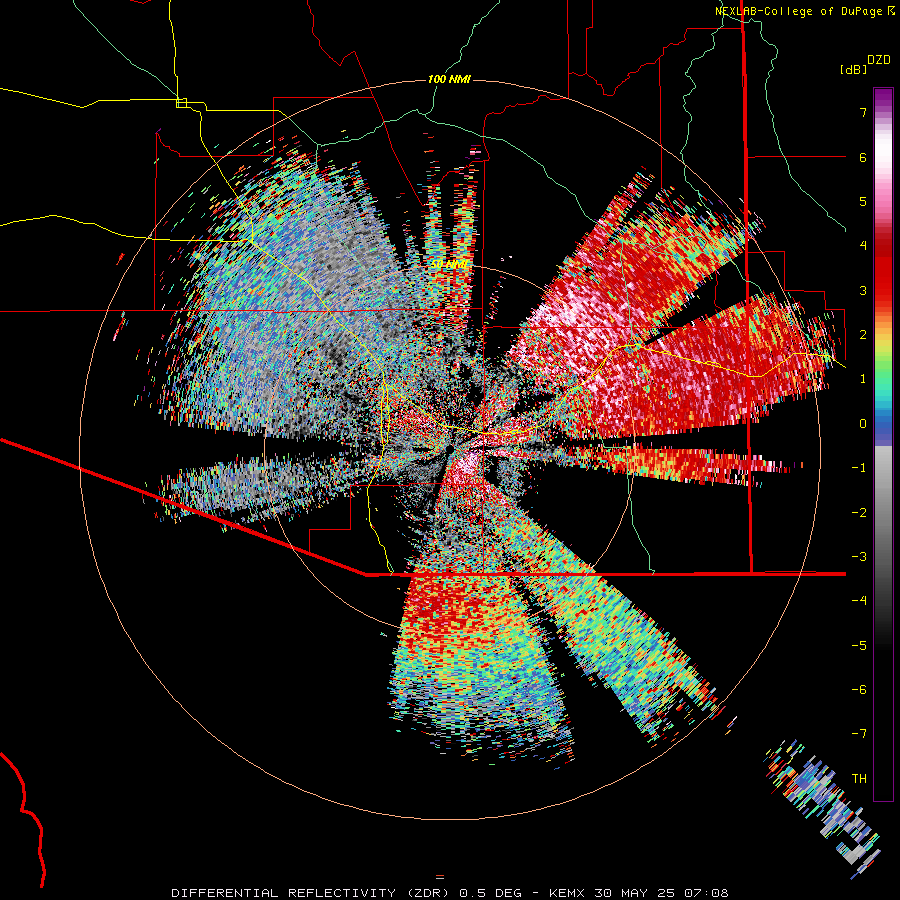Click the 100 NMI range ring label
Screen dimensions: 900x900
[x=449, y=79]
